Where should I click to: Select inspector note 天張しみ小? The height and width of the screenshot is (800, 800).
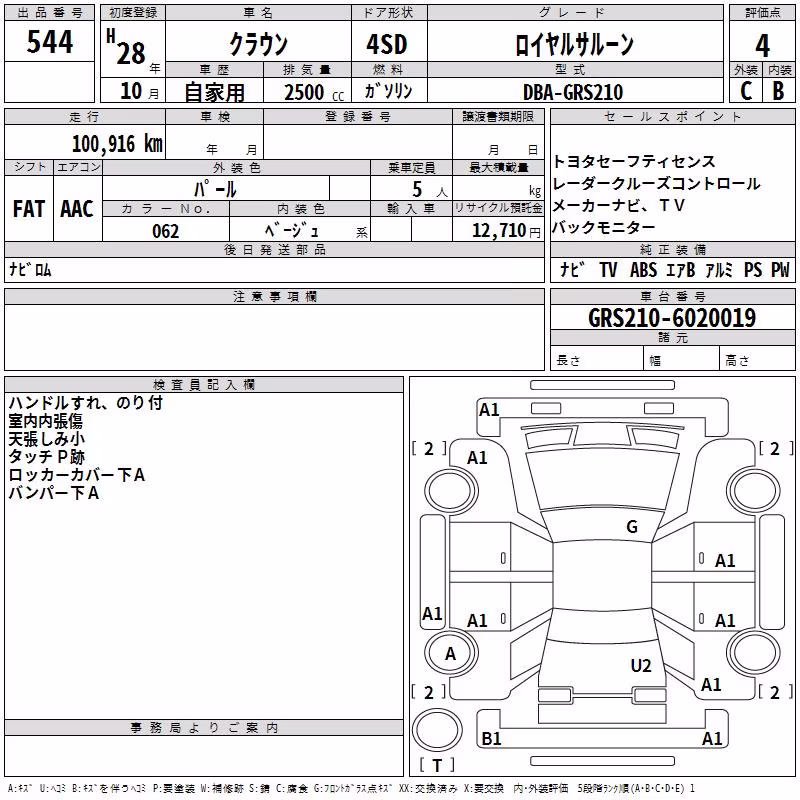[46, 439]
